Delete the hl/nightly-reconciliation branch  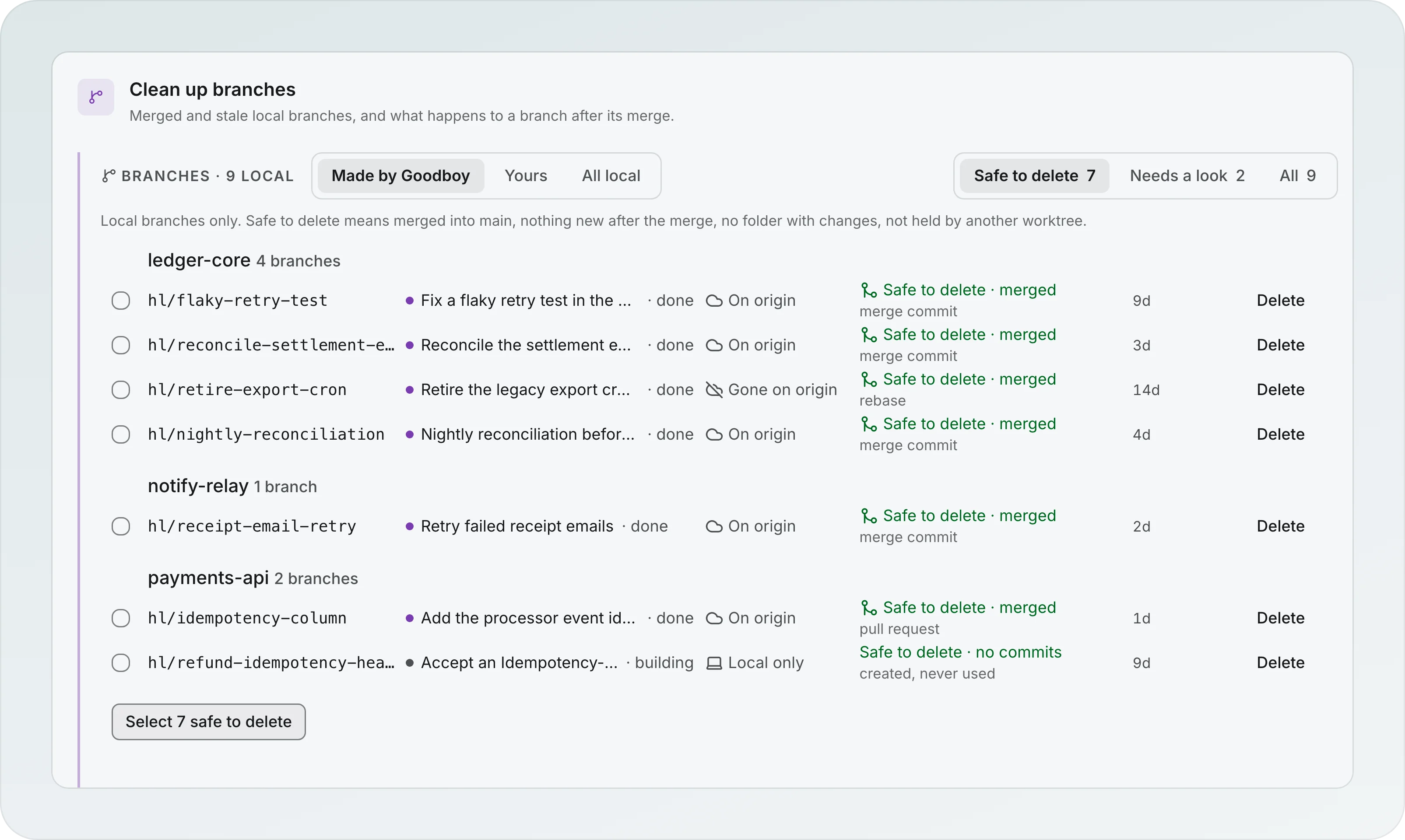tap(1280, 435)
